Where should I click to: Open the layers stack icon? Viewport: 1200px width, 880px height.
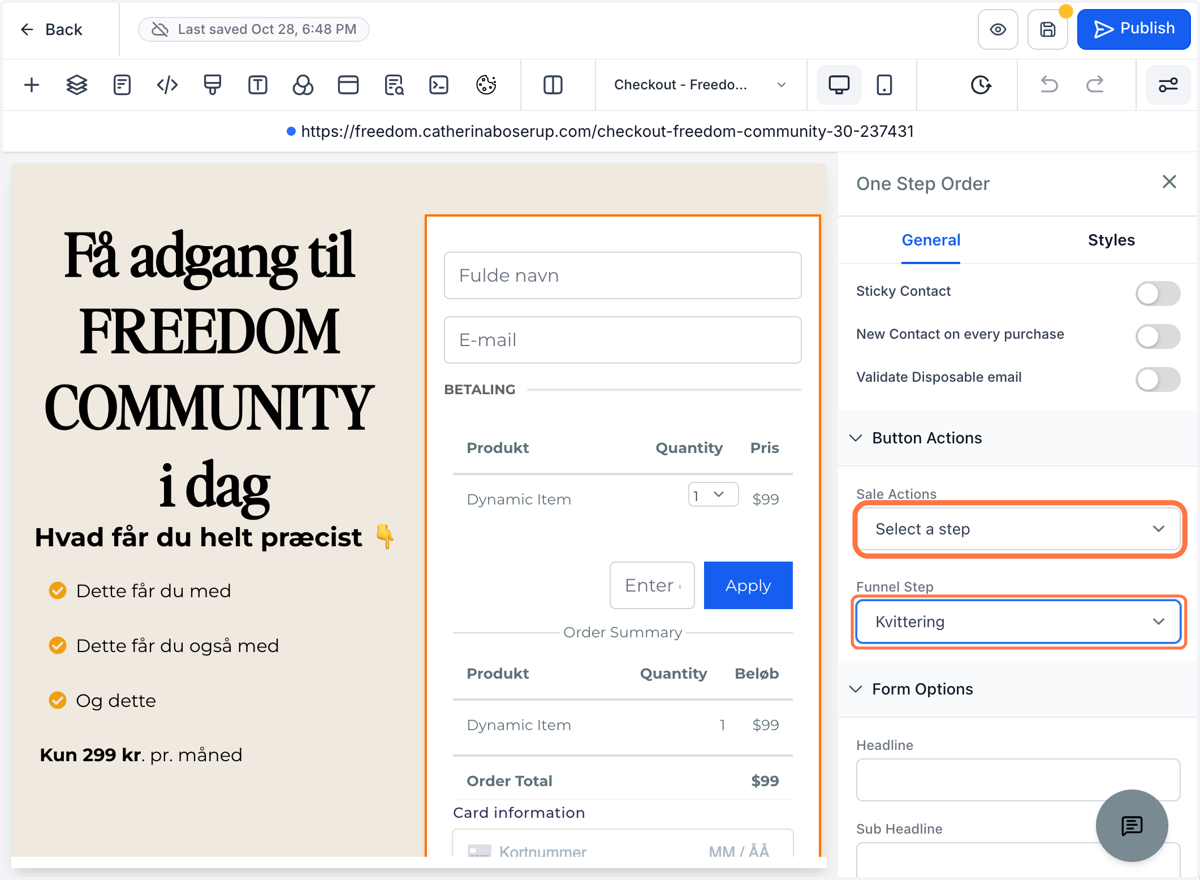pos(77,85)
